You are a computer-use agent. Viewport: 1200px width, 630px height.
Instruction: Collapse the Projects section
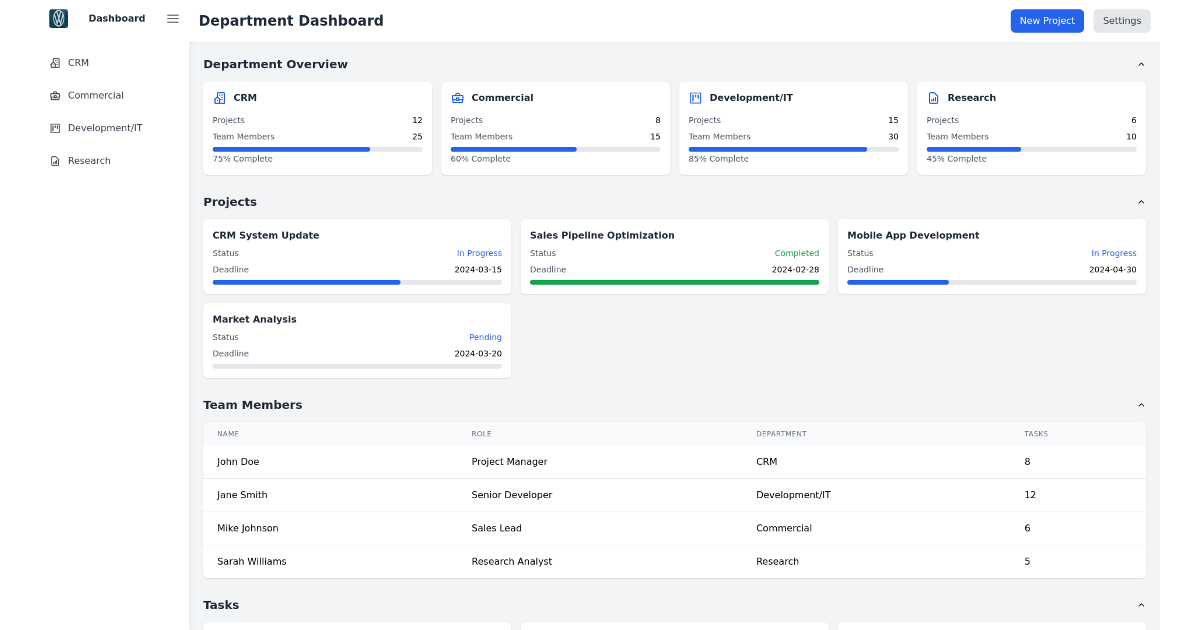click(1141, 201)
